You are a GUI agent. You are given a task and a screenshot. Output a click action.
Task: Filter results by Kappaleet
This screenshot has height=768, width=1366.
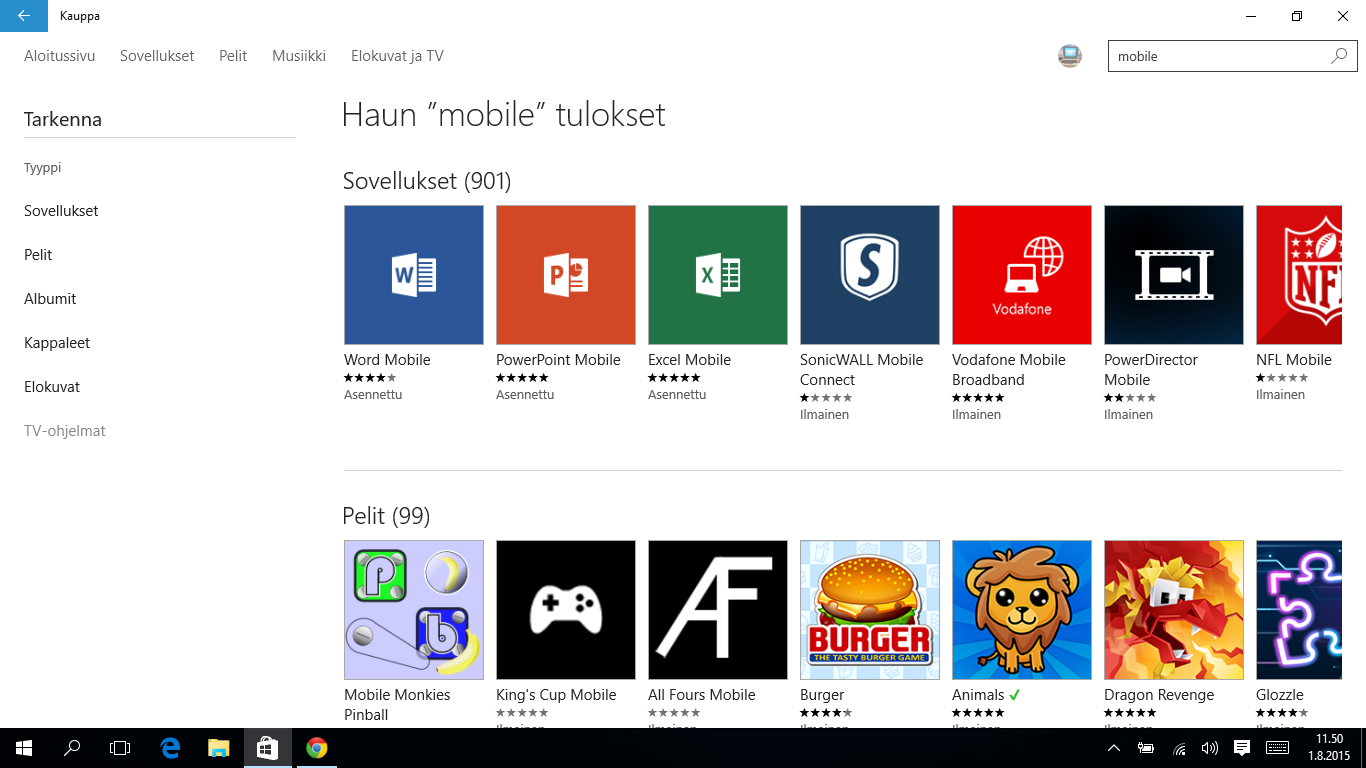(x=57, y=343)
